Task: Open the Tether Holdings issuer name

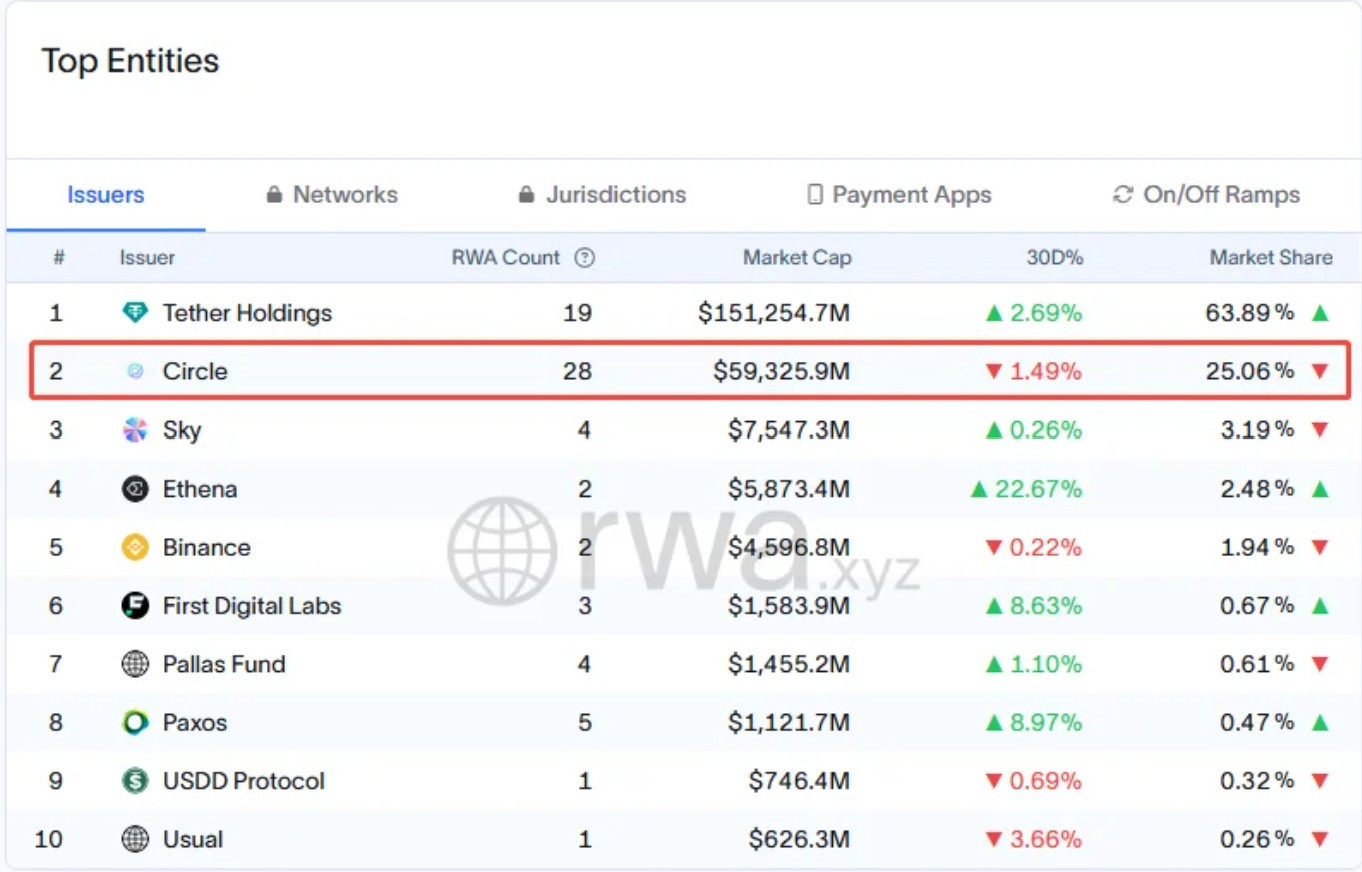Action: click(x=247, y=313)
